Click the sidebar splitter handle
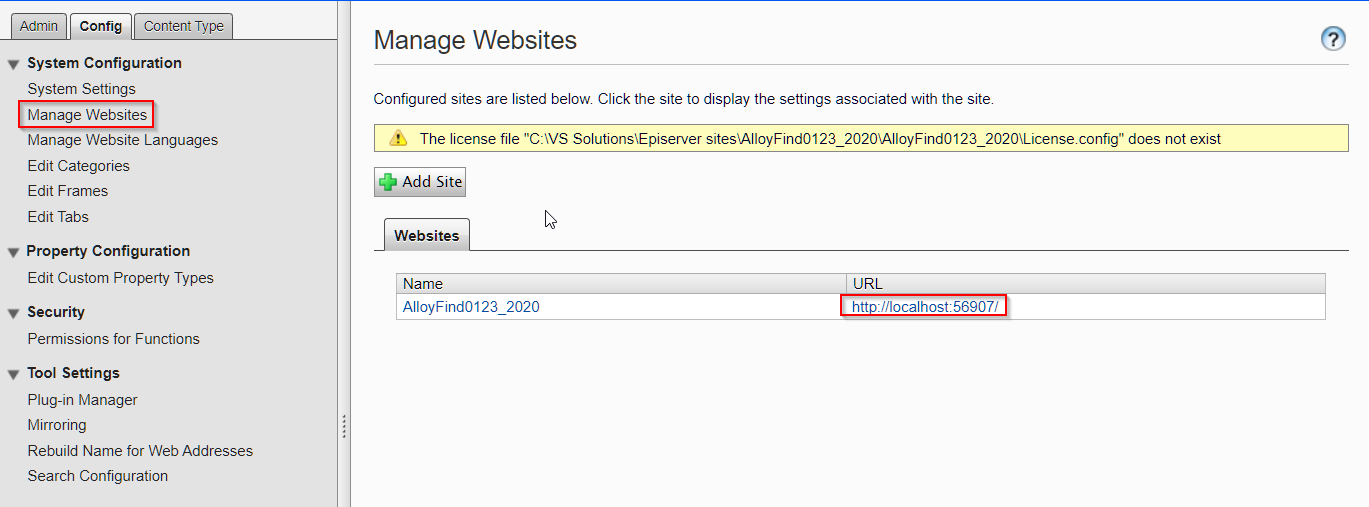The height and width of the screenshot is (507, 1369). pyautogui.click(x=344, y=427)
